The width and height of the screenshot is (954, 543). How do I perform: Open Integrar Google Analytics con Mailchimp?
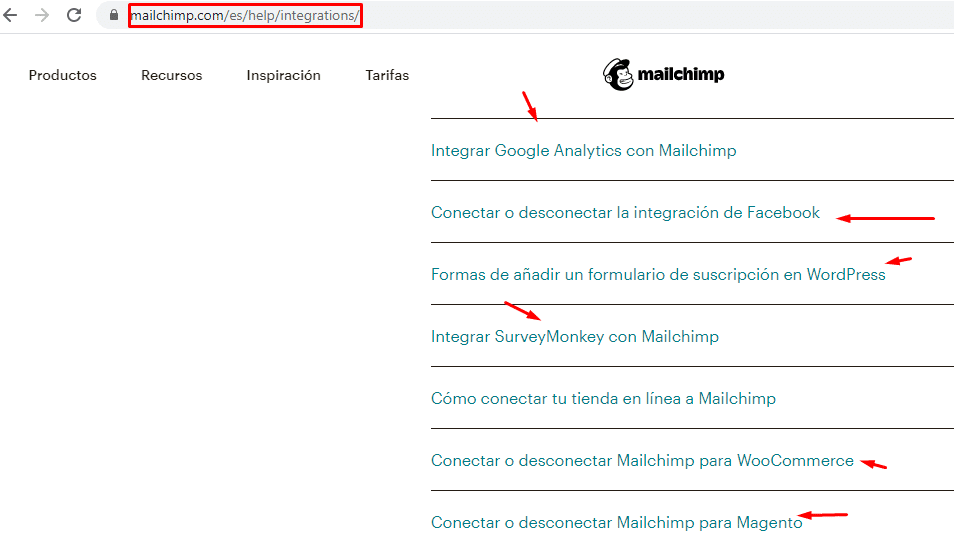(x=583, y=150)
